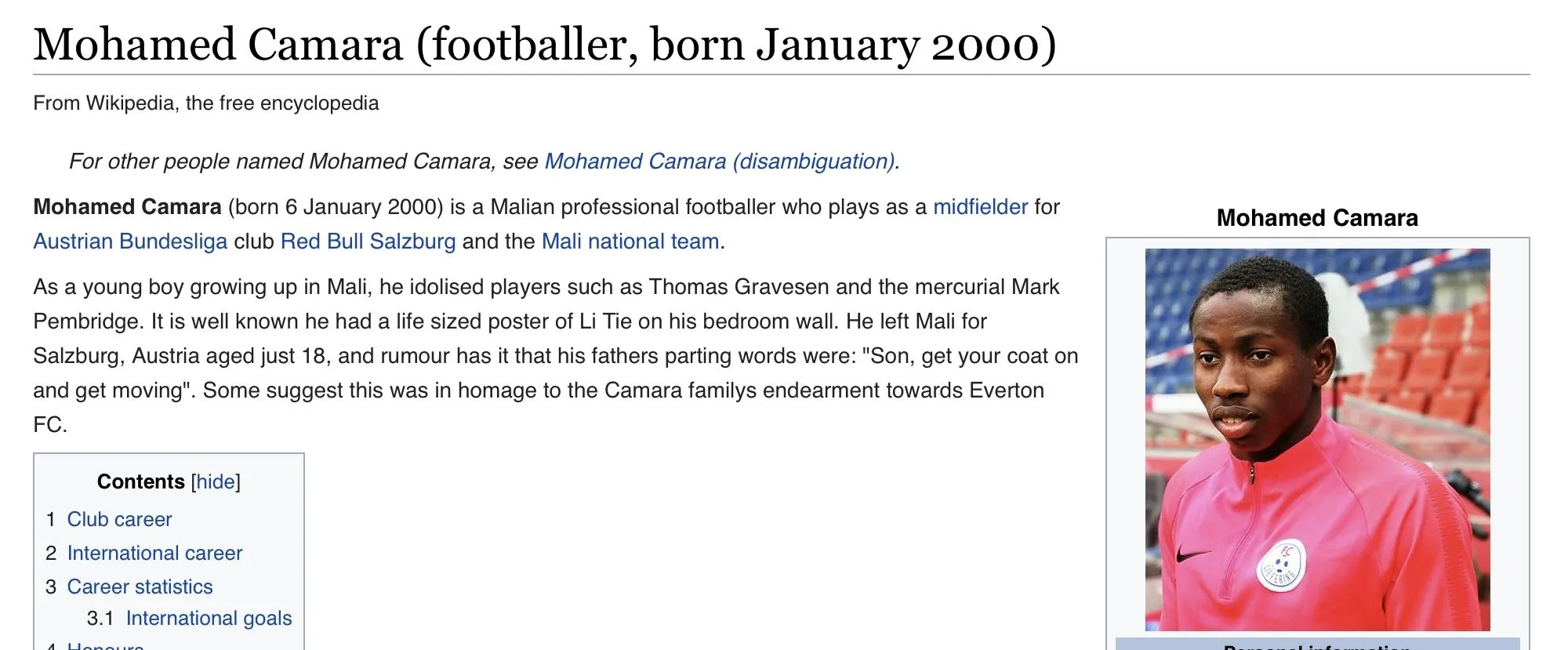
Task: Hide the Contents table using [hide]
Action: pyautogui.click(x=216, y=481)
